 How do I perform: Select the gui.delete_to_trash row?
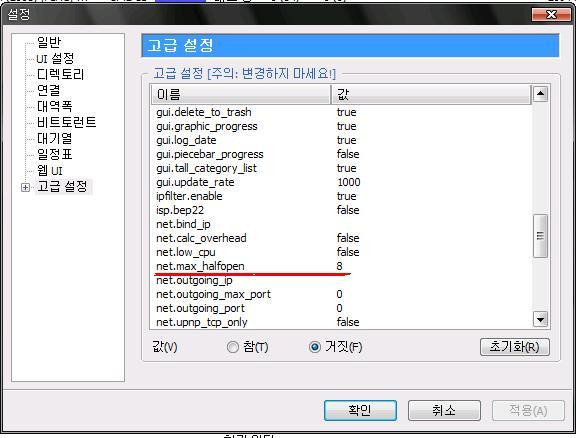[341, 112]
